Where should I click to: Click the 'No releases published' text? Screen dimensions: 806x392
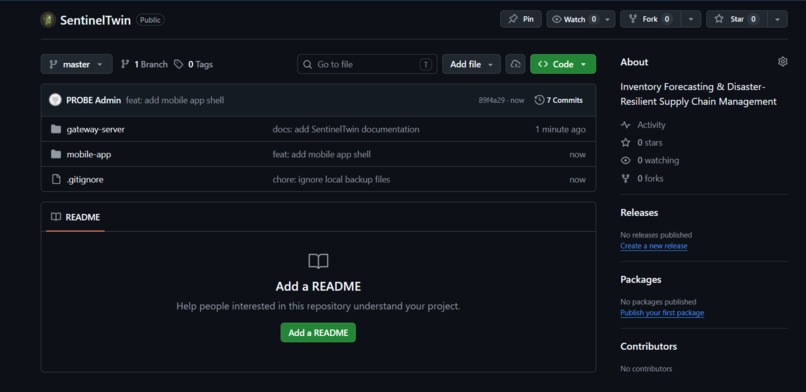coord(656,235)
